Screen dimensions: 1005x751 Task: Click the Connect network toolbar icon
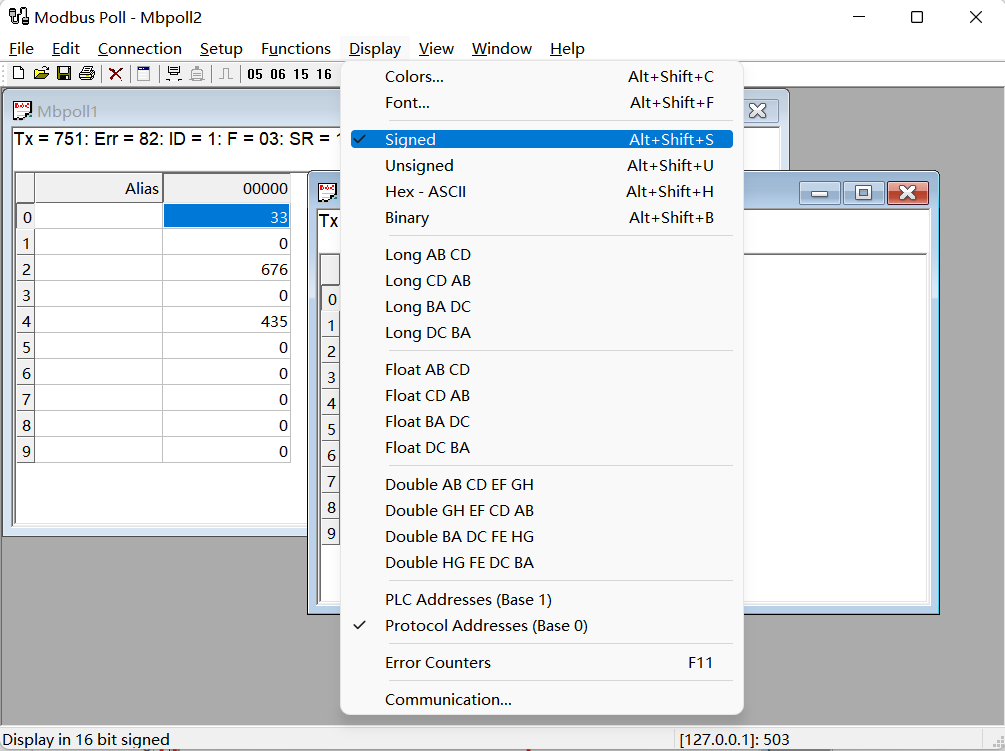pyautogui.click(x=174, y=74)
